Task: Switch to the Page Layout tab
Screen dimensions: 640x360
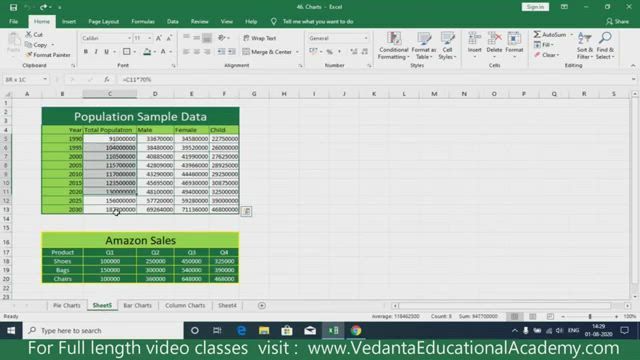Action: pyautogui.click(x=104, y=22)
